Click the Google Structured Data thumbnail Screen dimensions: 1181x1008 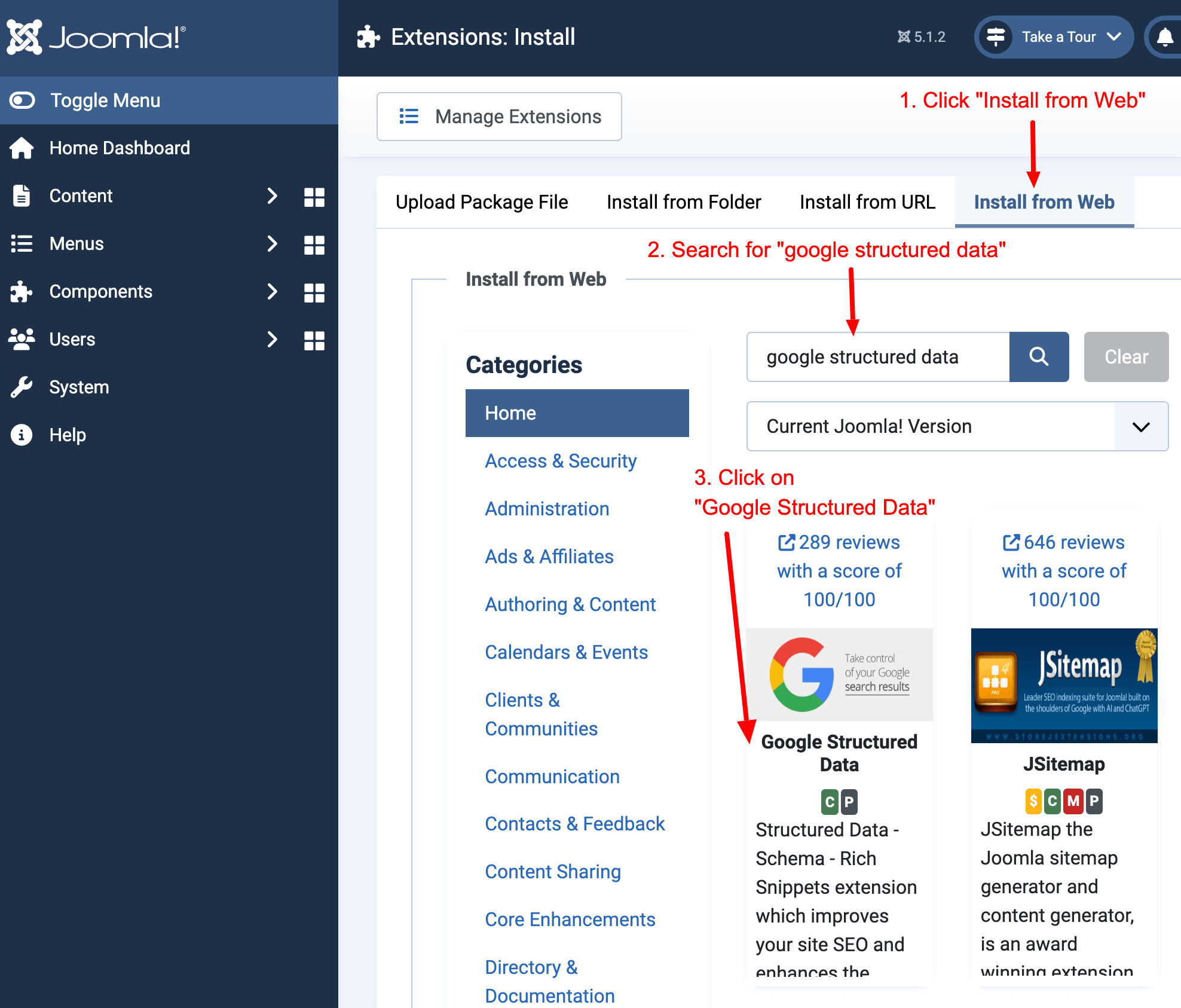pyautogui.click(x=839, y=674)
